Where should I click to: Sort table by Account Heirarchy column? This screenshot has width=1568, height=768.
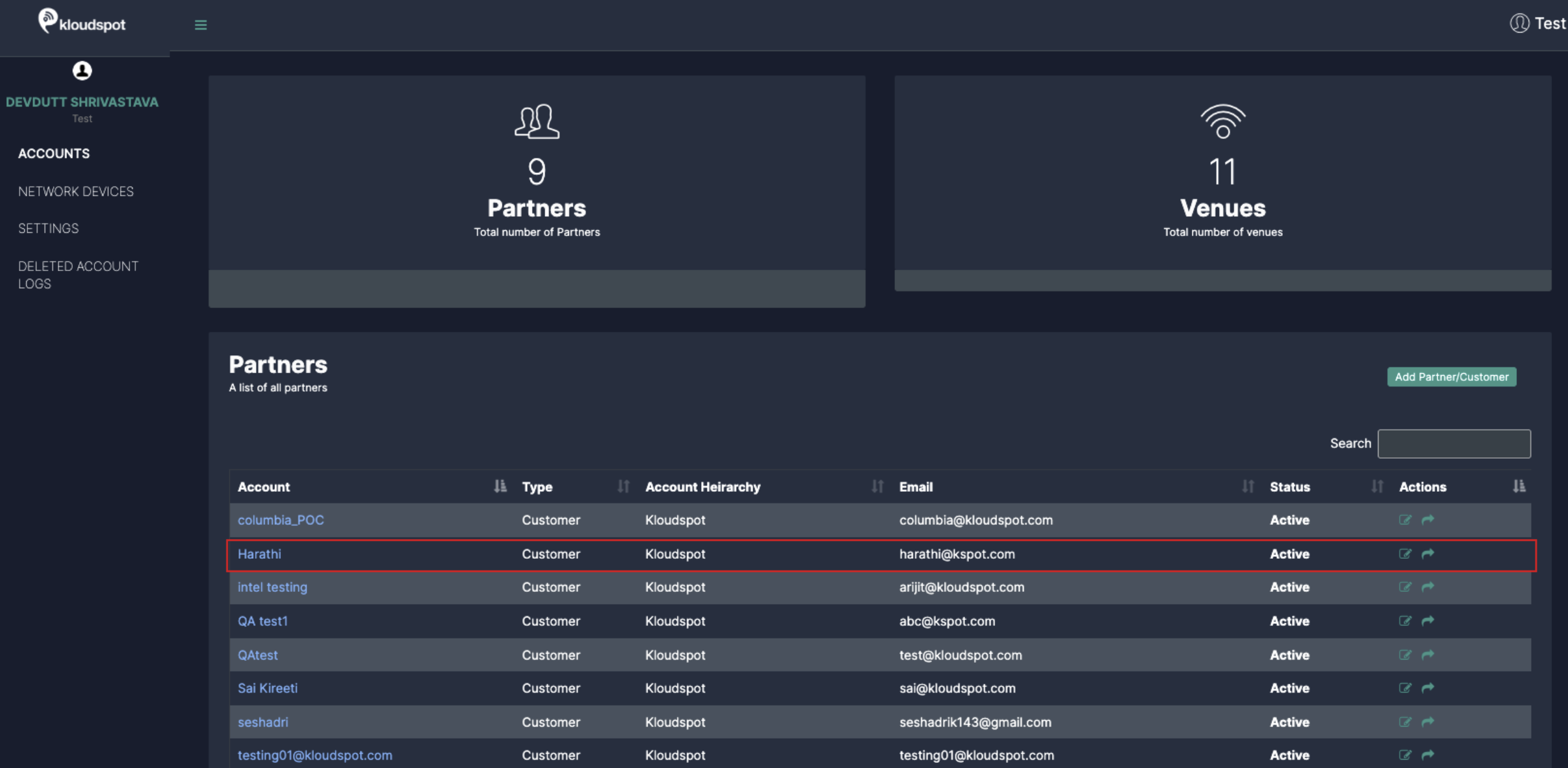[878, 487]
